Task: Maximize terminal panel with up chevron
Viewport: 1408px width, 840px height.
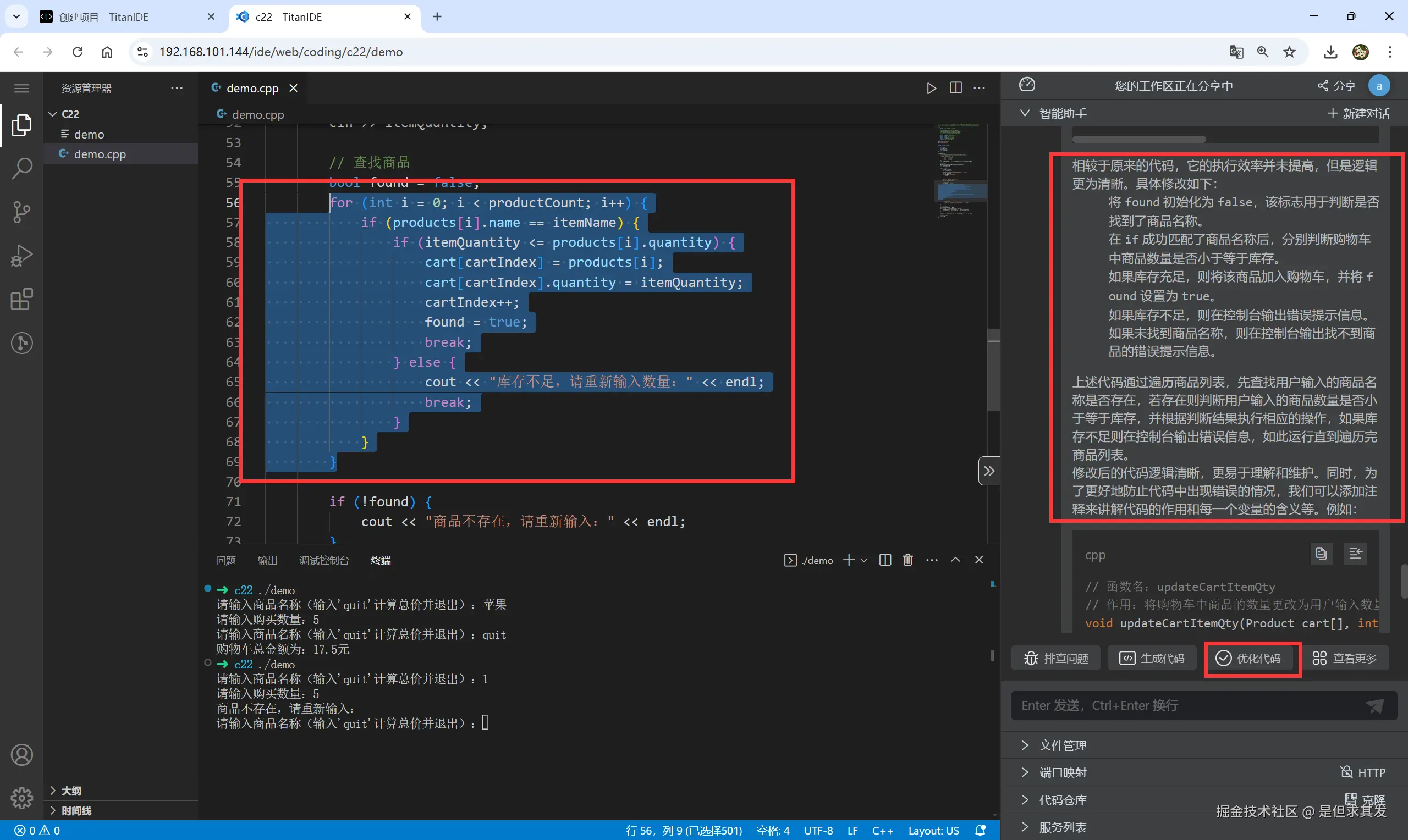Action: (956, 560)
